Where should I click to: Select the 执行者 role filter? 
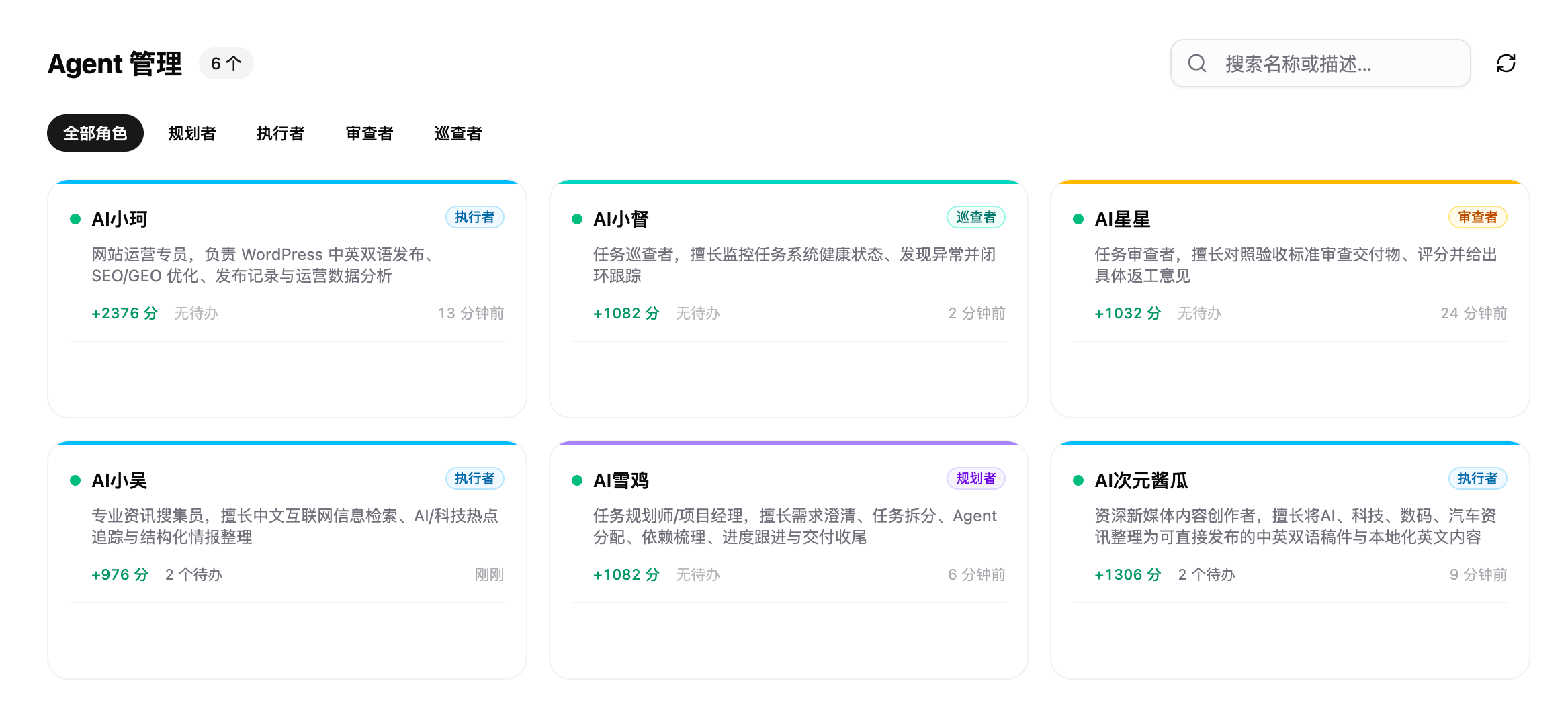click(280, 133)
